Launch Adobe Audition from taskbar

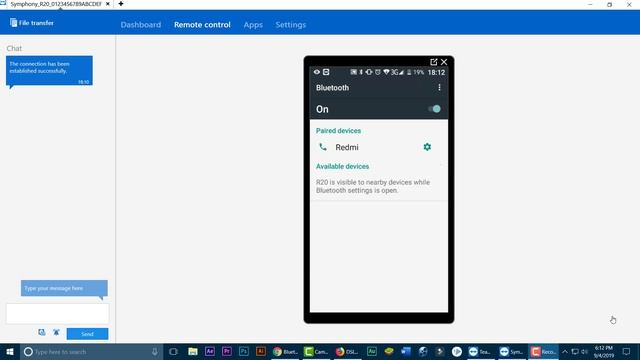pos(371,351)
